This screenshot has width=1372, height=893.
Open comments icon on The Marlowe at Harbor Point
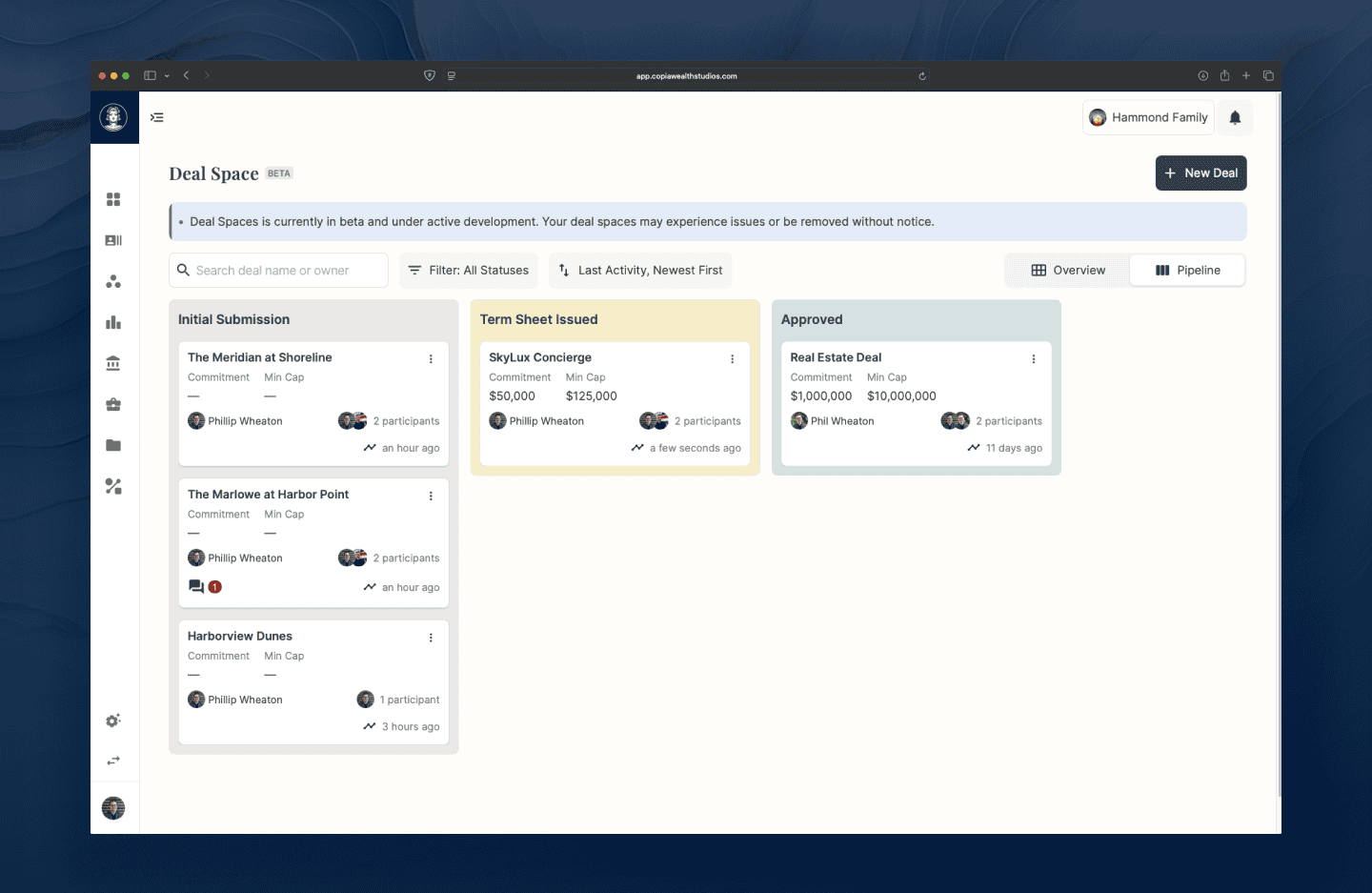pyautogui.click(x=196, y=586)
